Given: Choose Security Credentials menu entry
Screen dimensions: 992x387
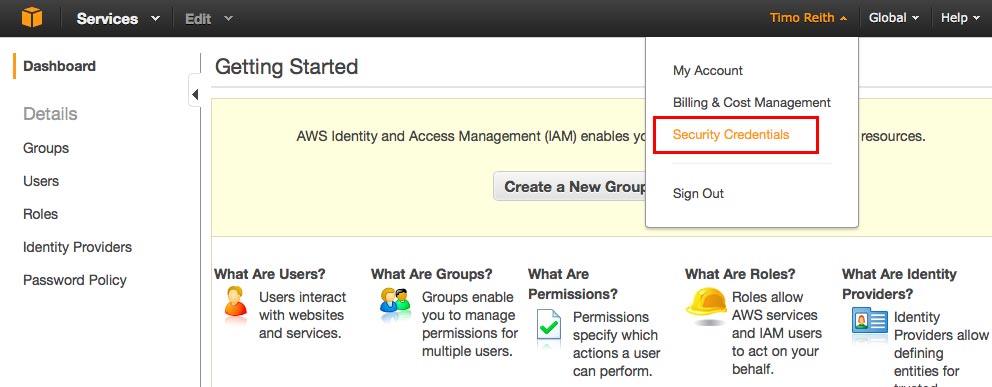Looking at the screenshot, I should [x=731, y=134].
